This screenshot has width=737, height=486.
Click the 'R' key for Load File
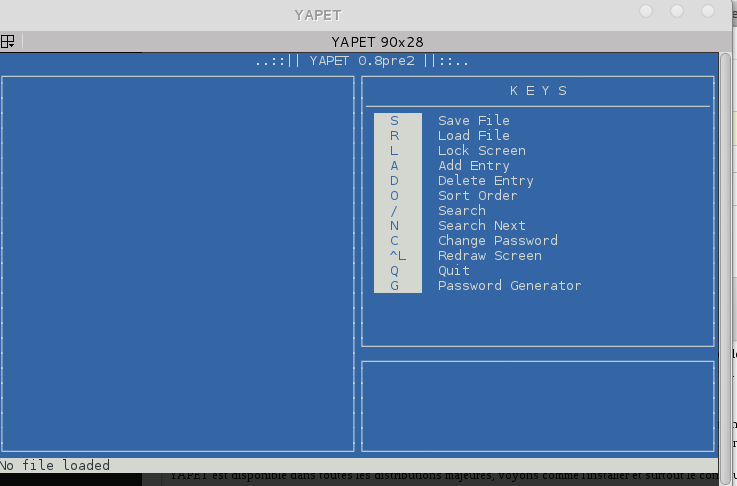[x=394, y=136]
